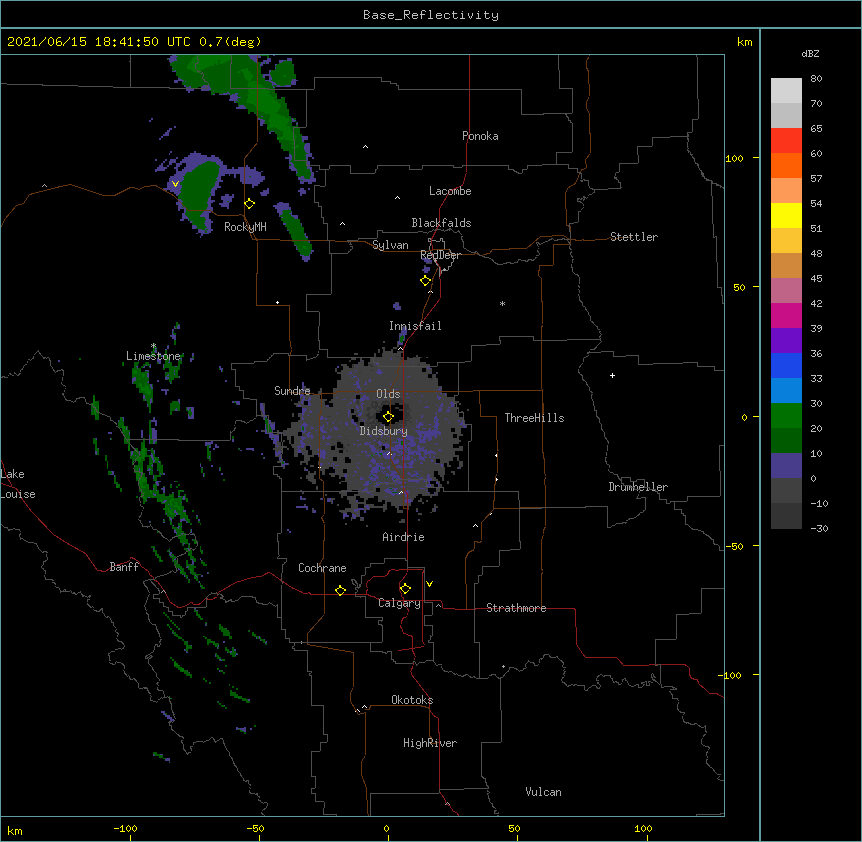The image size is (862, 842).
Task: Click the white plus marker north of Drumheller
Action: (x=612, y=375)
